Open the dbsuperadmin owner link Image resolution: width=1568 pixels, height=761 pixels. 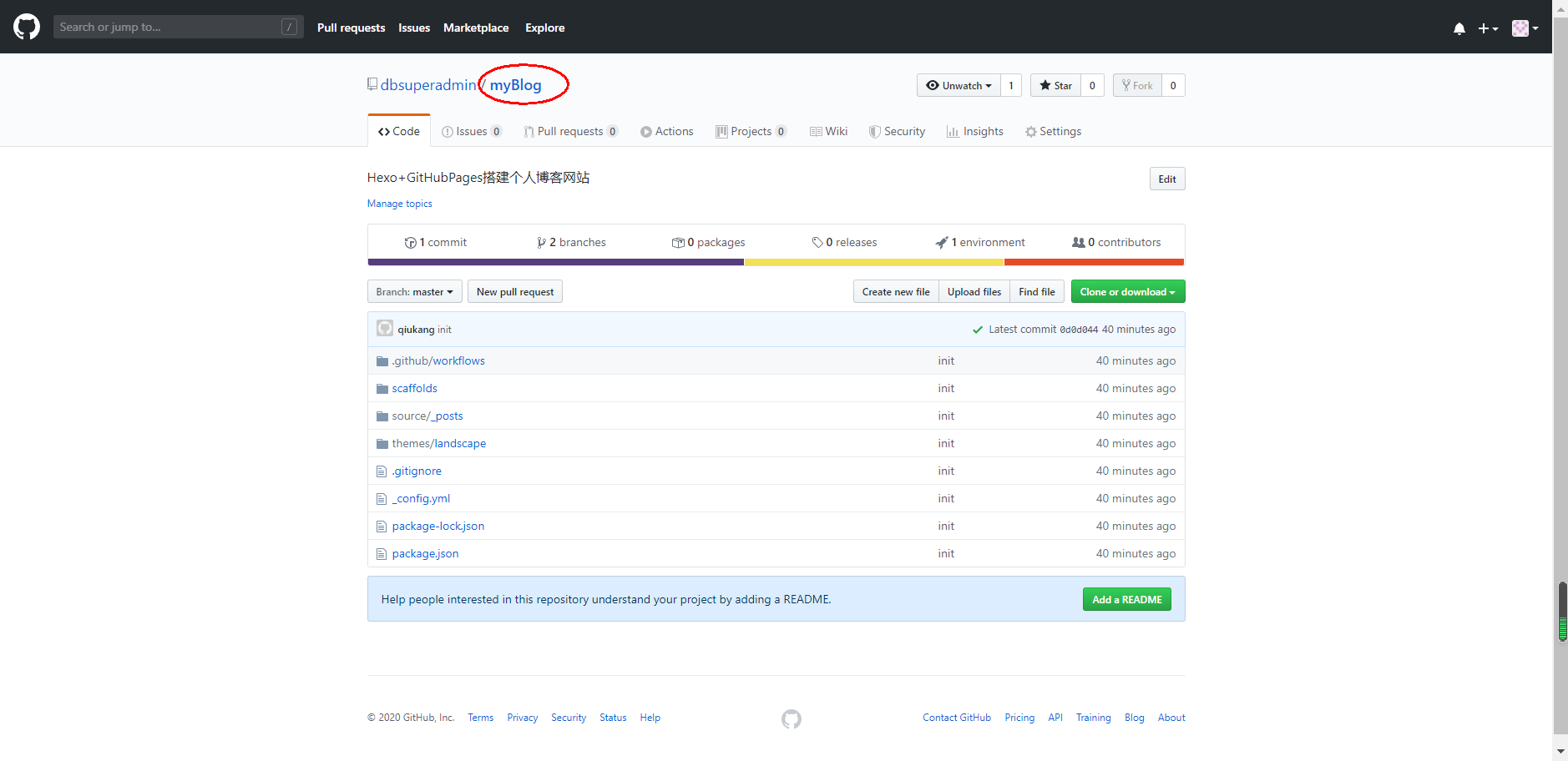[428, 85]
